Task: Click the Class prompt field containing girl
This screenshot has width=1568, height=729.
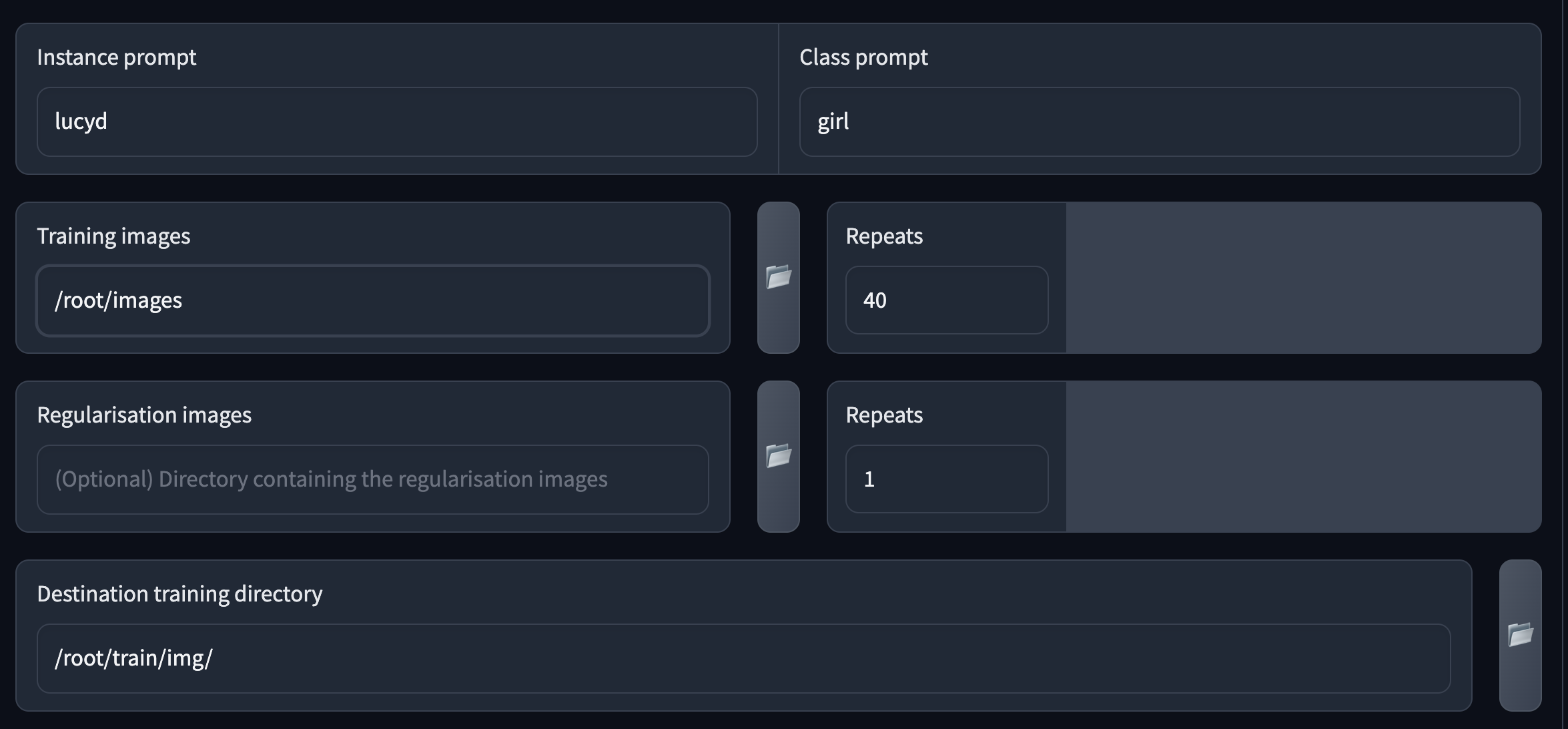Action: coord(1159,121)
